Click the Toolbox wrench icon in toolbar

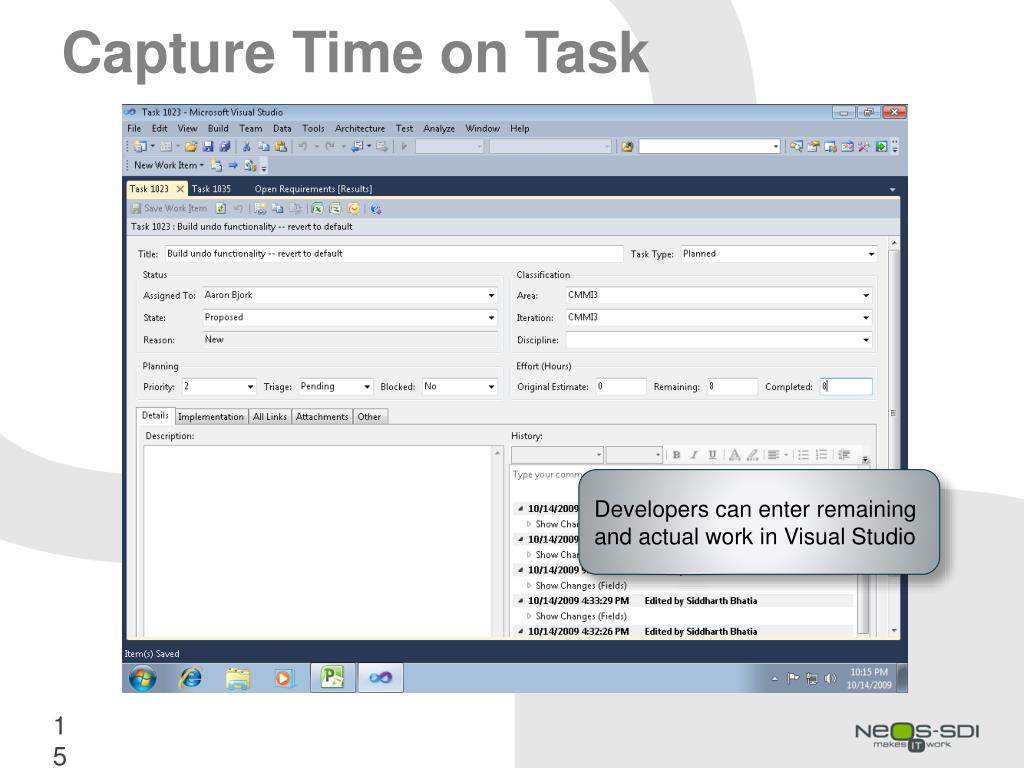(x=864, y=147)
